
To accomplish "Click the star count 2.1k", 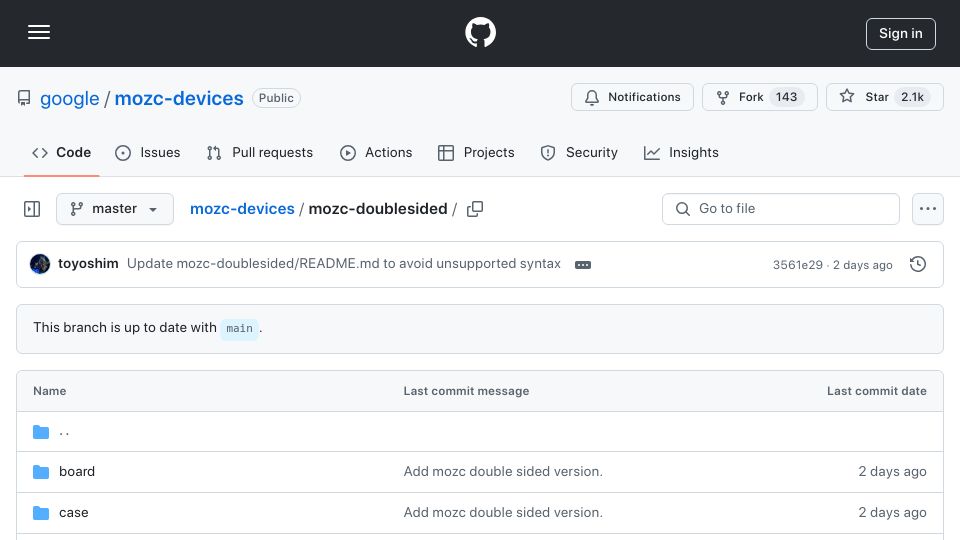I will tap(912, 97).
